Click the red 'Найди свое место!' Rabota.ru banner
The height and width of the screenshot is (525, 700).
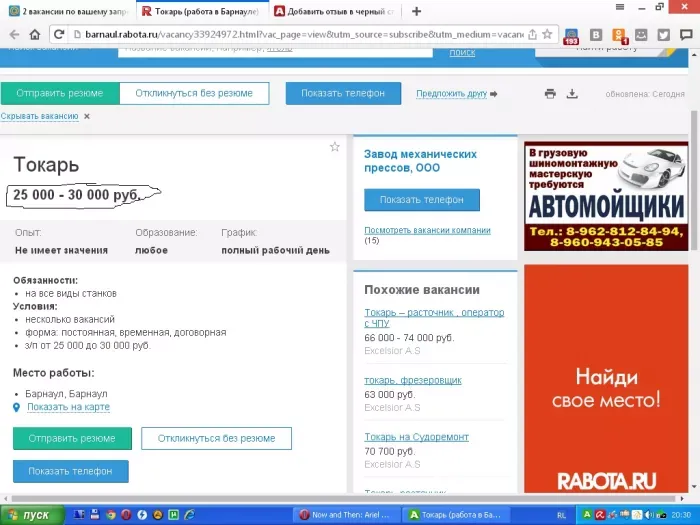(x=606, y=379)
